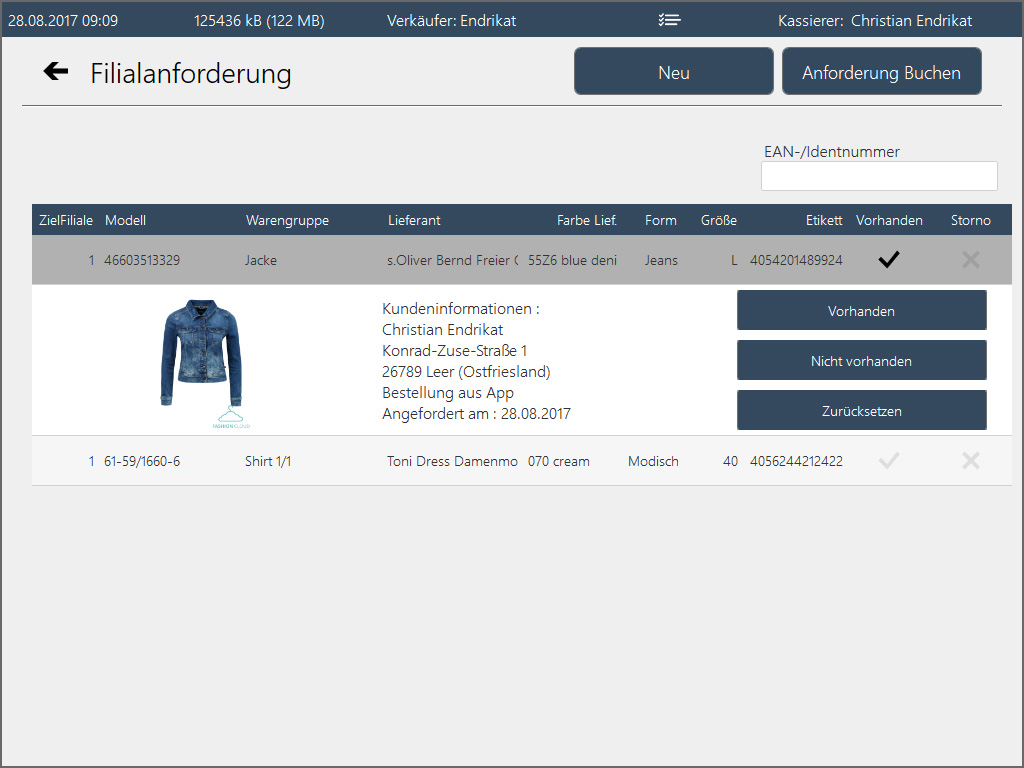Toggle Vorhanden checkmark on Shirt 1/1 row
The height and width of the screenshot is (768, 1024).
(889, 461)
